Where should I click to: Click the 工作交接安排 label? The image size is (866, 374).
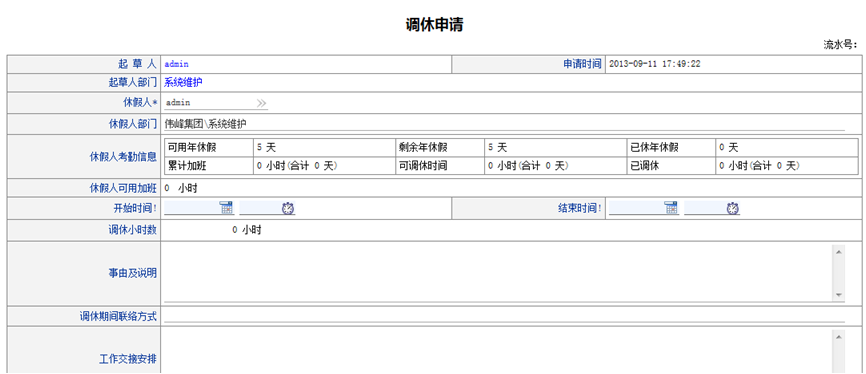click(x=128, y=359)
